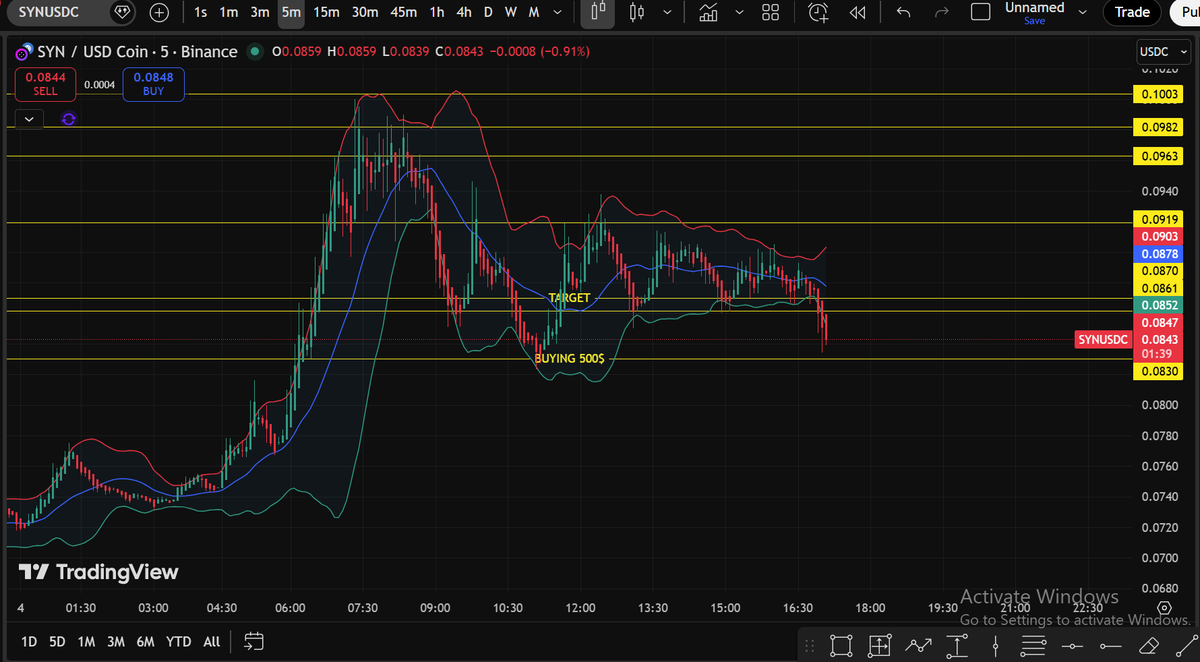Create an alert with the clock icon
Image resolution: width=1200 pixels, height=662 pixels.
point(819,12)
